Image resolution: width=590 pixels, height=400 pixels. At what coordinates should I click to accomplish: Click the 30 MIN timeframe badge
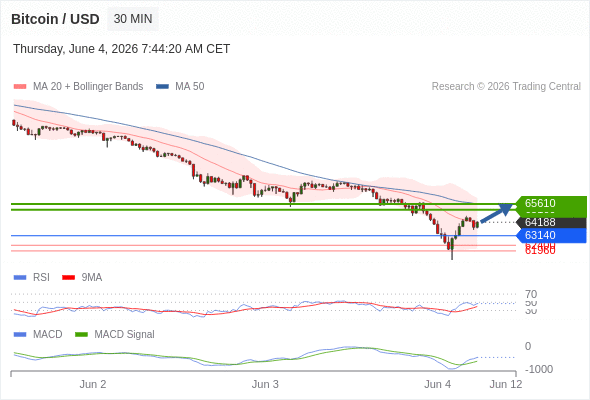pos(133,19)
